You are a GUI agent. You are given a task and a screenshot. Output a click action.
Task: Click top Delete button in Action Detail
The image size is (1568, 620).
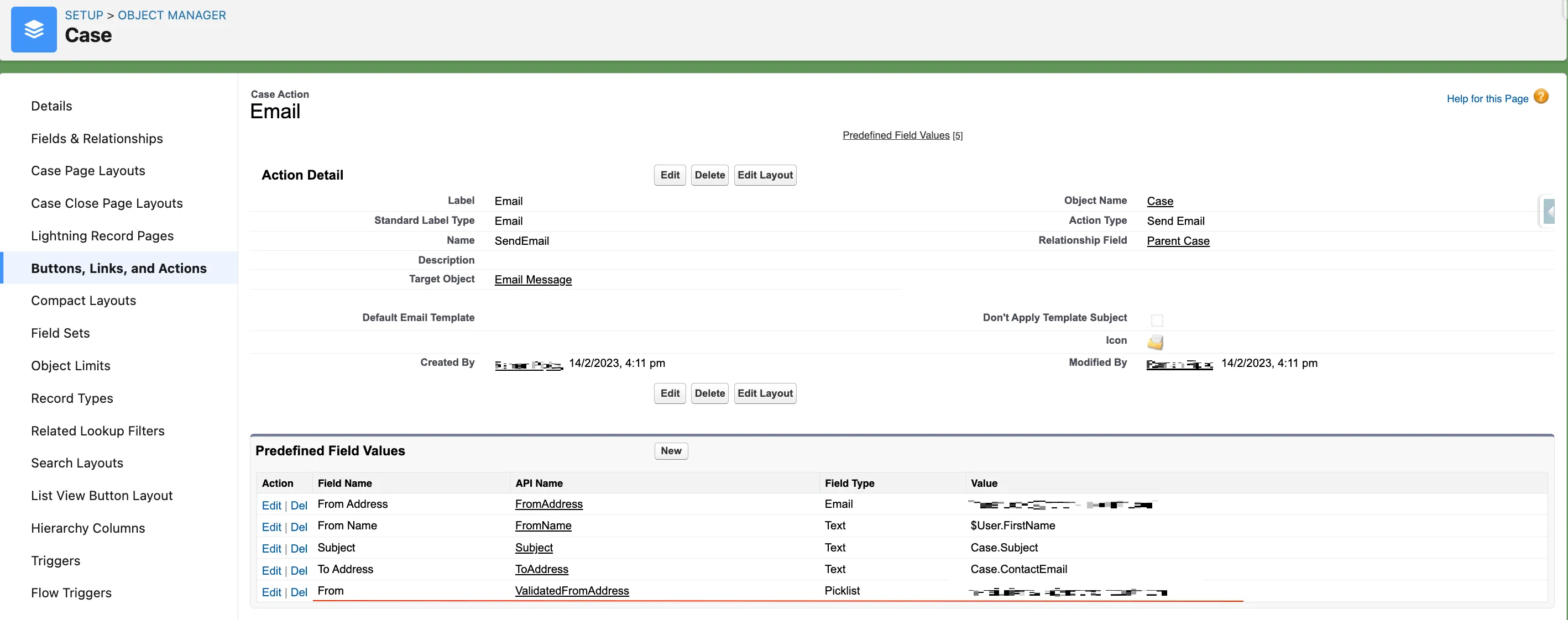coord(709,175)
